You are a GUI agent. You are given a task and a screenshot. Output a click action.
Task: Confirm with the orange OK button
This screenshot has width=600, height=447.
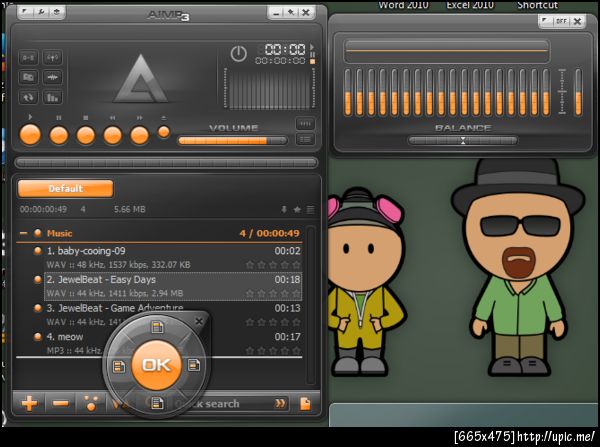click(157, 365)
